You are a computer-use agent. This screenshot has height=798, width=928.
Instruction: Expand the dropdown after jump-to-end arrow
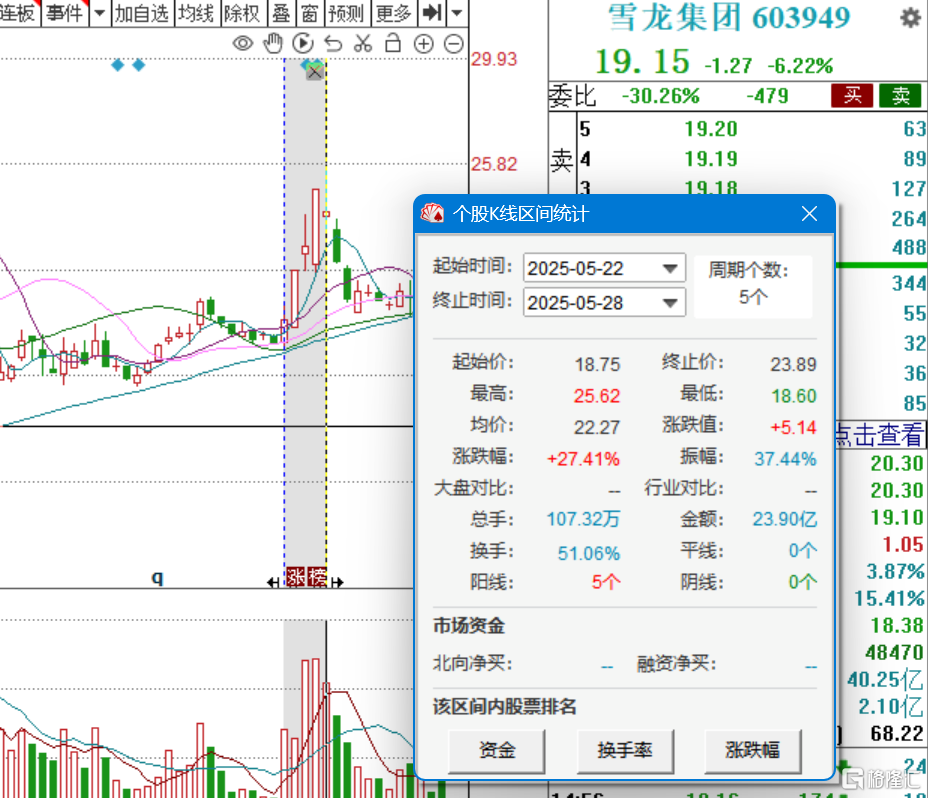click(457, 12)
